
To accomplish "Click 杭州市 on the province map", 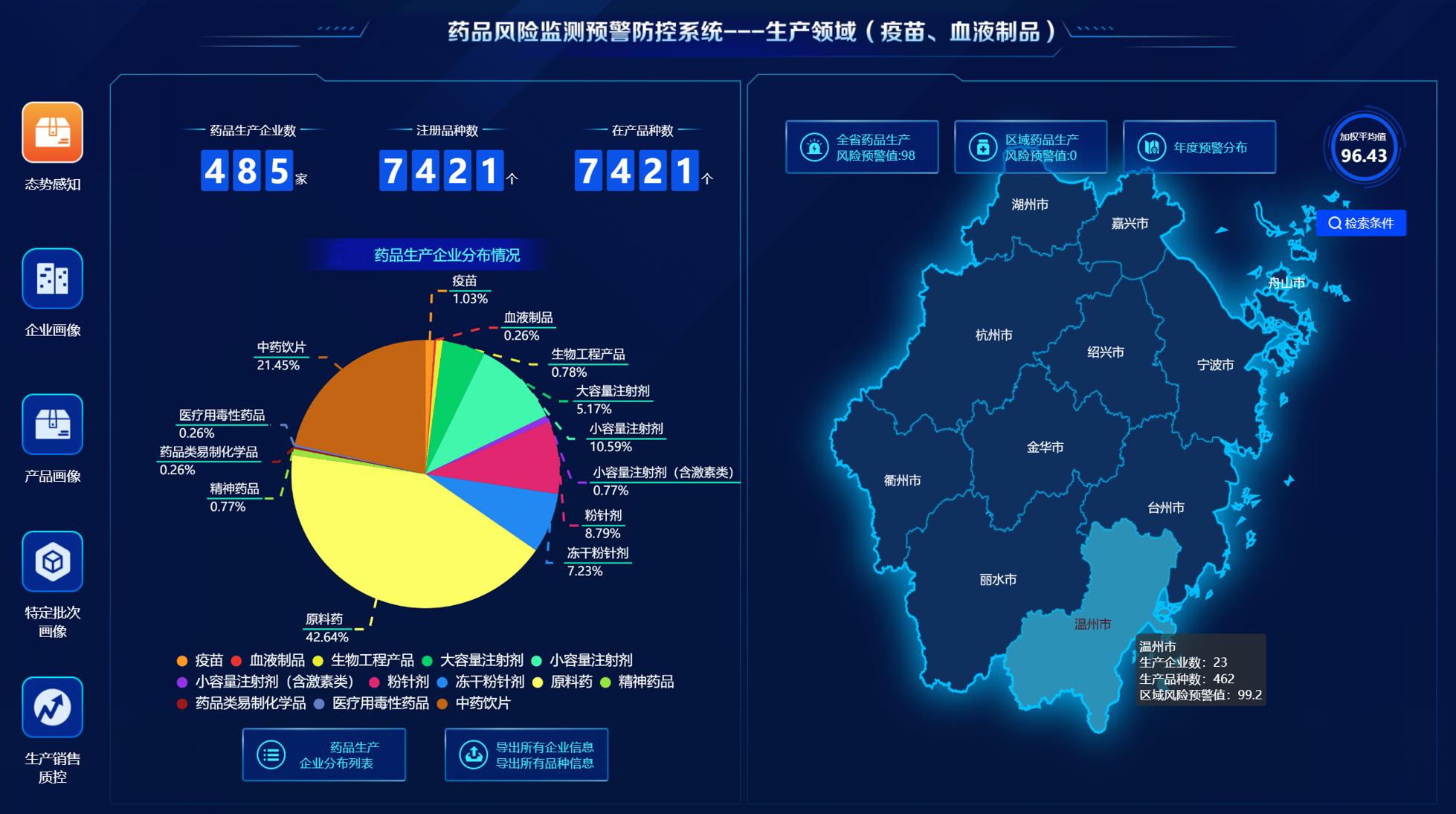I will click(x=994, y=335).
